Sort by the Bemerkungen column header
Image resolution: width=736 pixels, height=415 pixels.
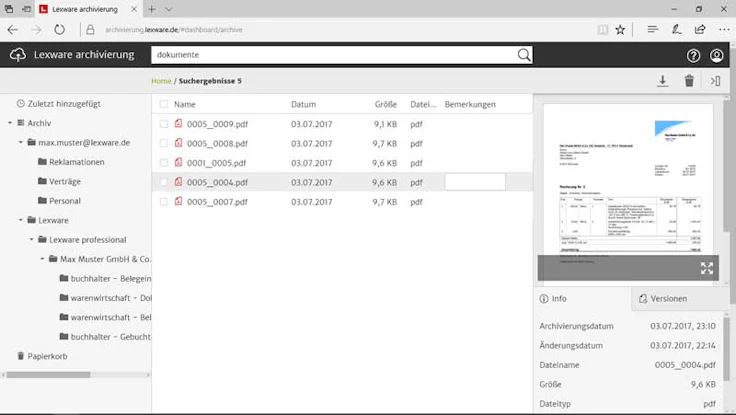coord(470,104)
